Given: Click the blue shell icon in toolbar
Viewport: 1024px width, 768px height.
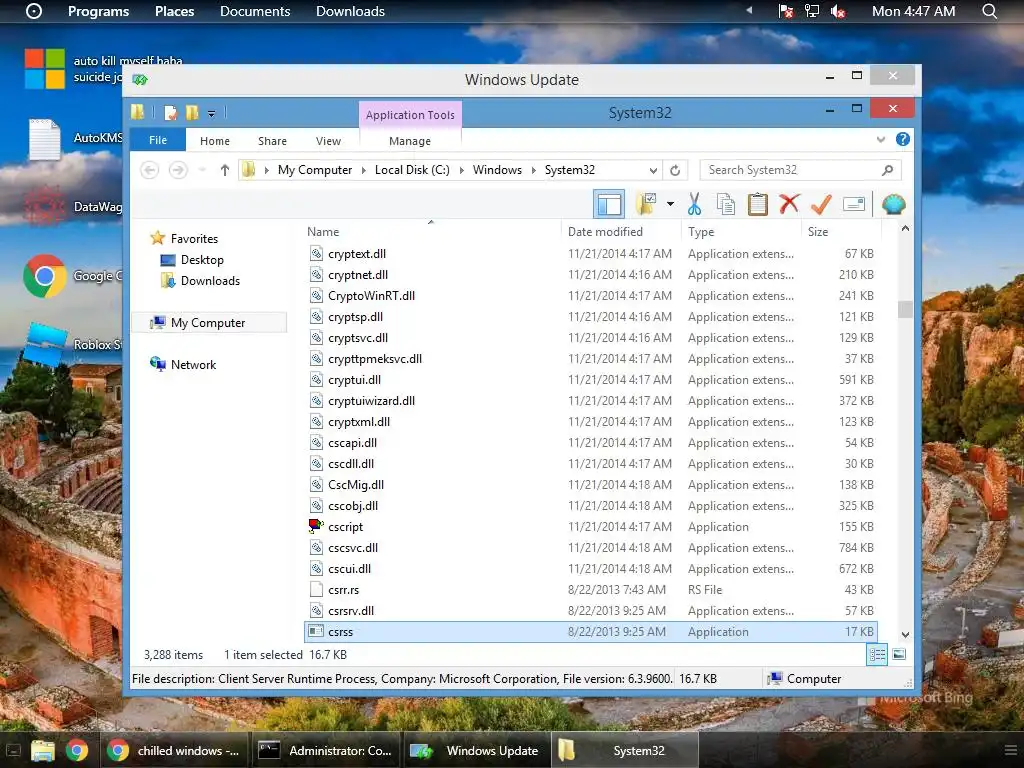Looking at the screenshot, I should [893, 204].
